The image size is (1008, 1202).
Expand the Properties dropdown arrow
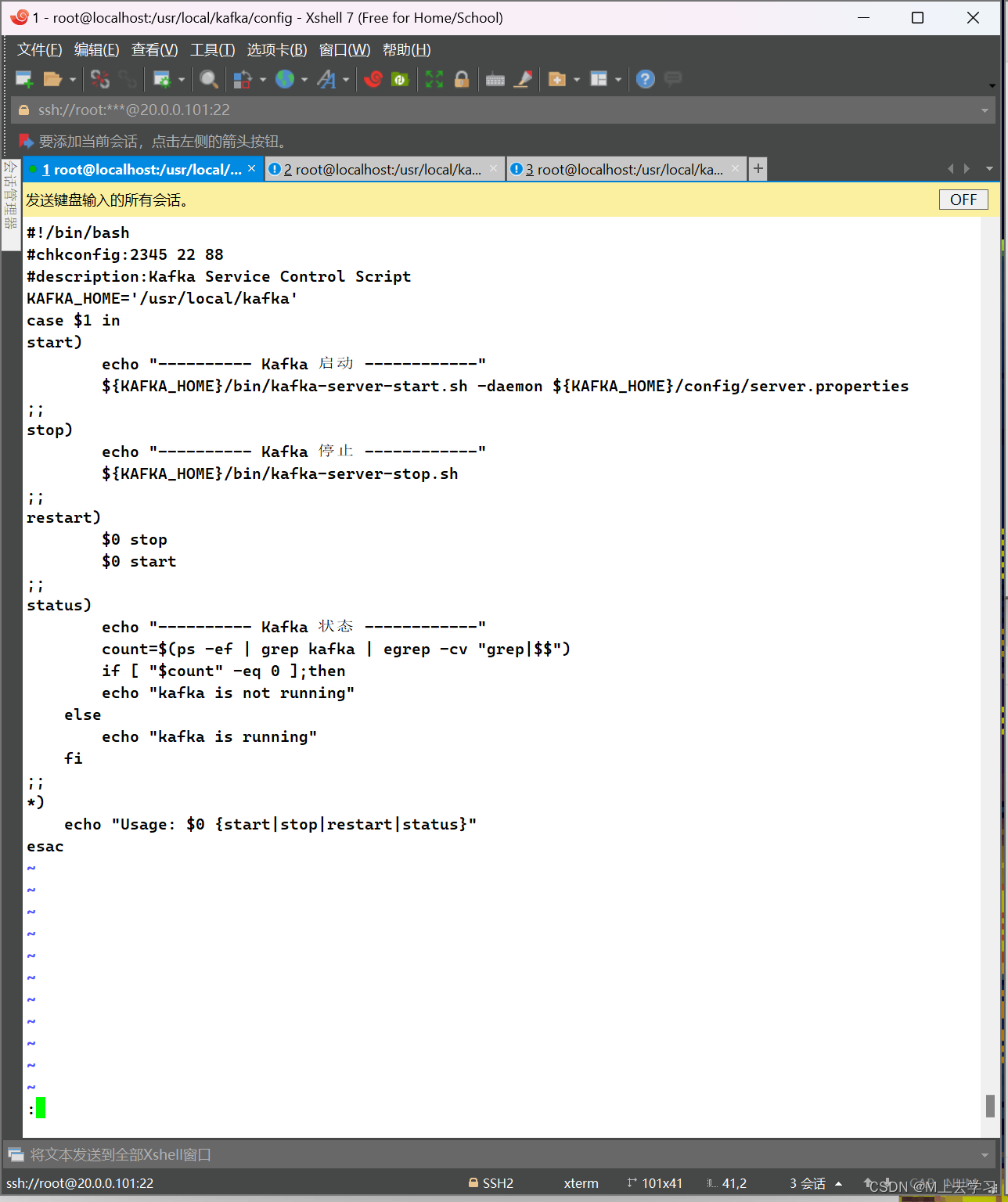click(x=182, y=80)
